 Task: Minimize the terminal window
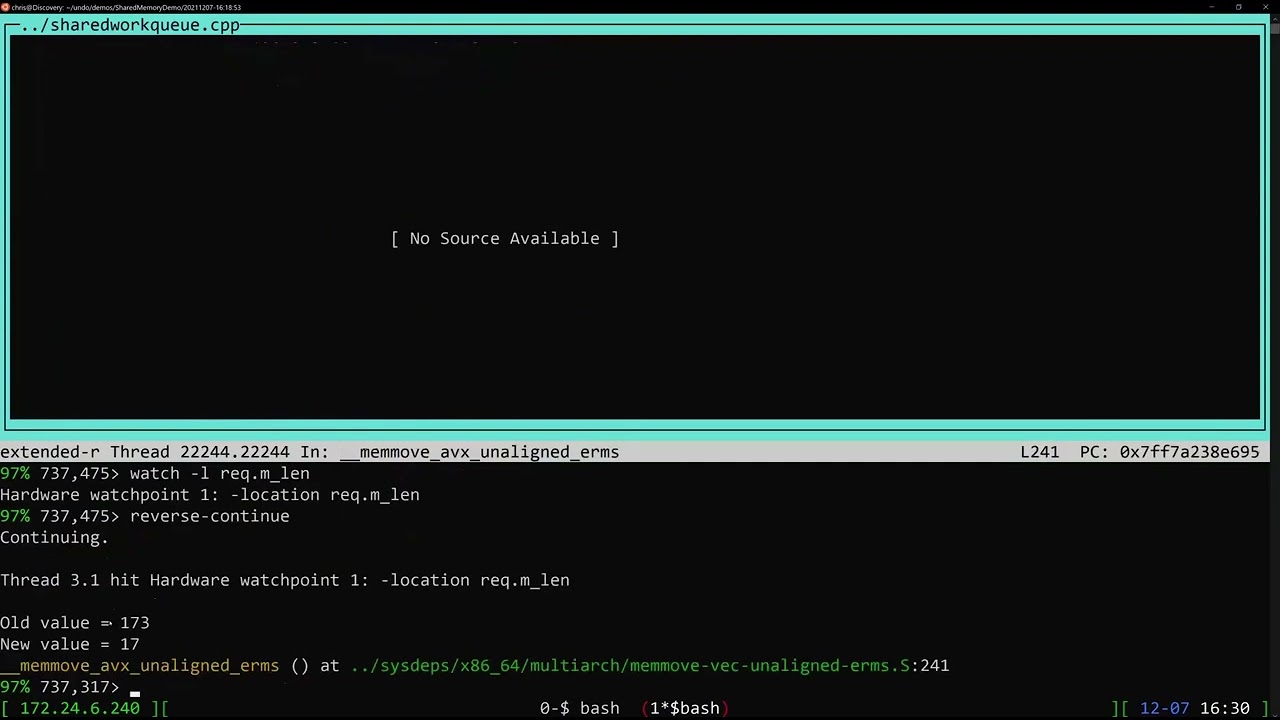1211,7
